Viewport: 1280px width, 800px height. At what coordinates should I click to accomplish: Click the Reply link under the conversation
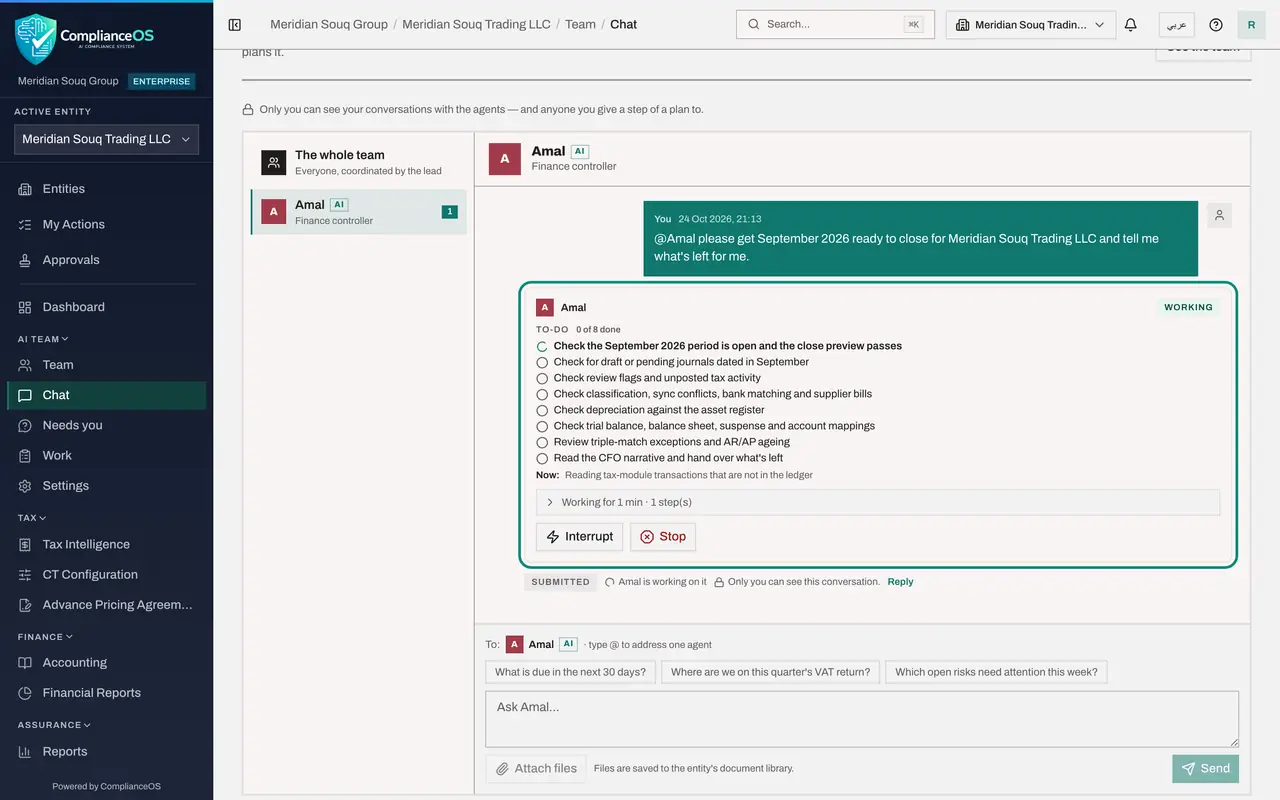pyautogui.click(x=900, y=582)
